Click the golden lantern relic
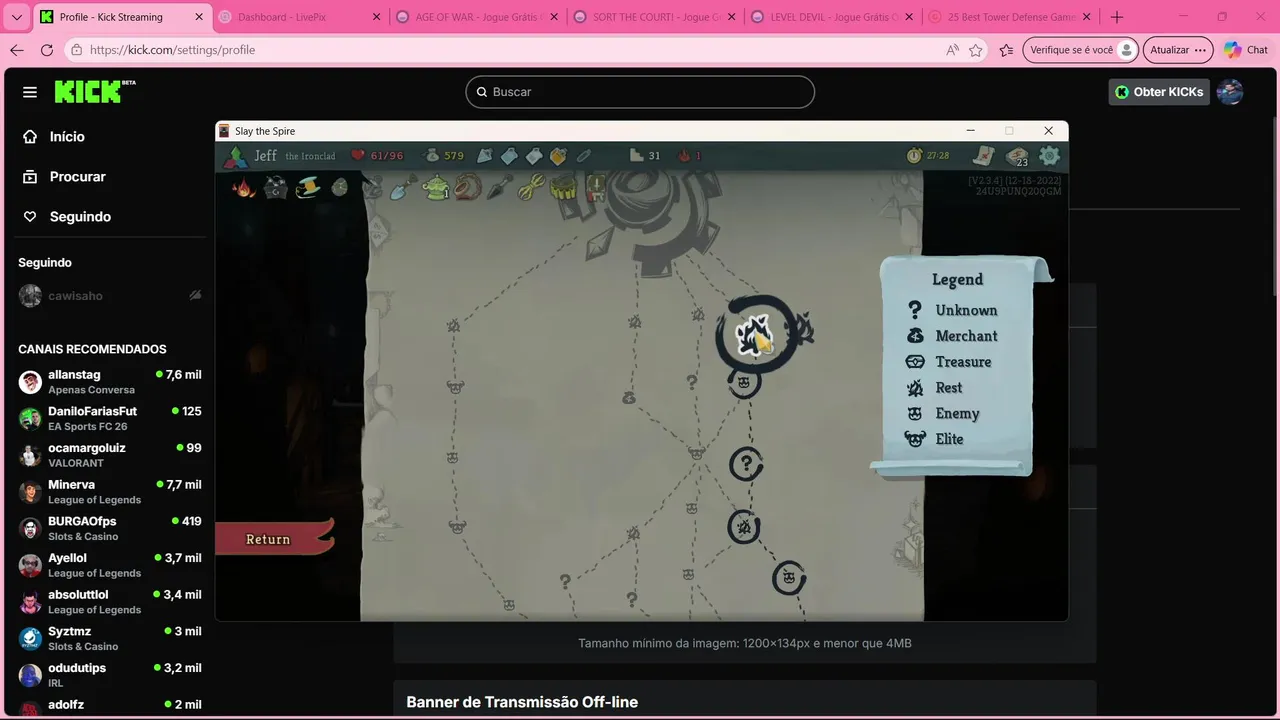Viewport: 1280px width, 720px height. tap(564, 187)
